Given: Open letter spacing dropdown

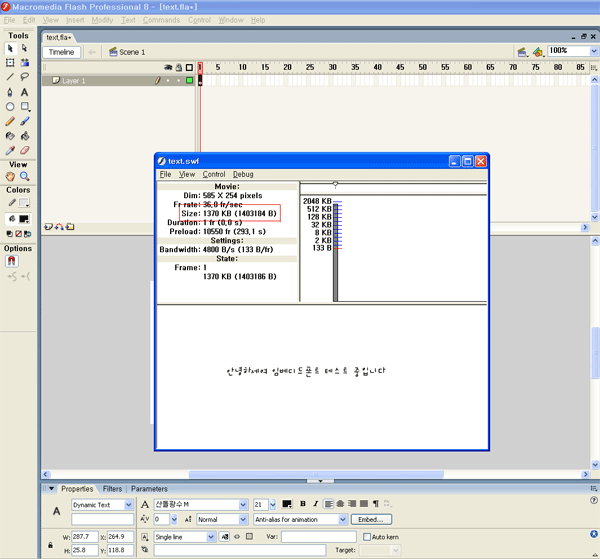Looking at the screenshot, I should (x=174, y=519).
